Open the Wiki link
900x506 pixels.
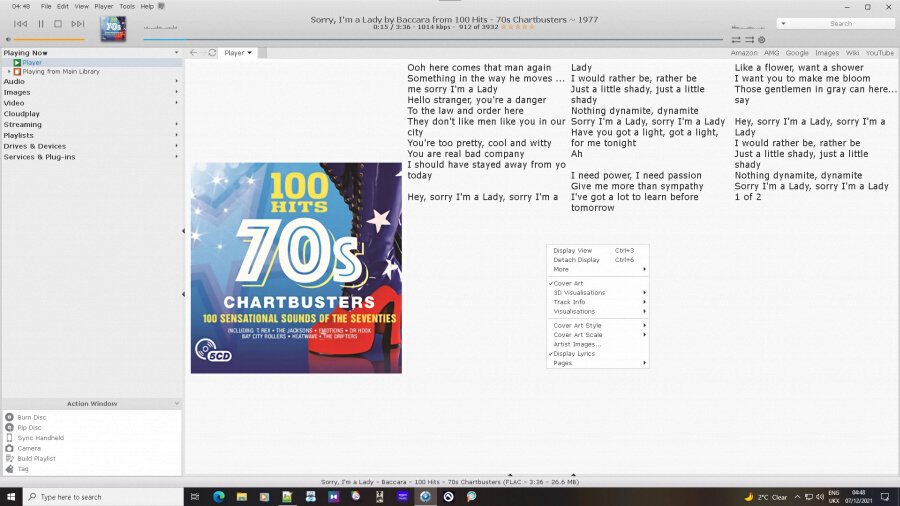coord(852,53)
